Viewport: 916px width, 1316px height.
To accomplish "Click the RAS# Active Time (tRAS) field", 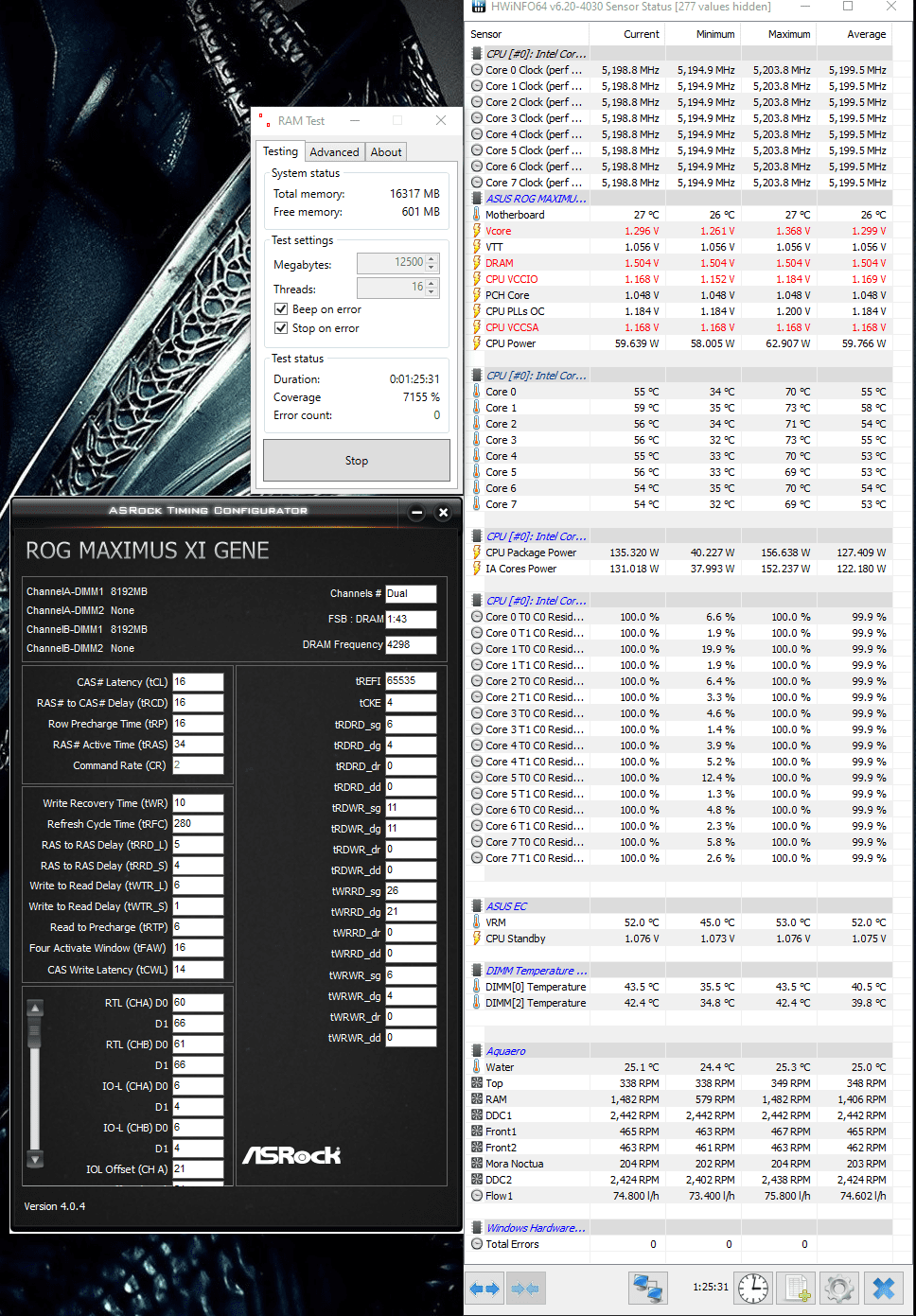I will point(198,745).
